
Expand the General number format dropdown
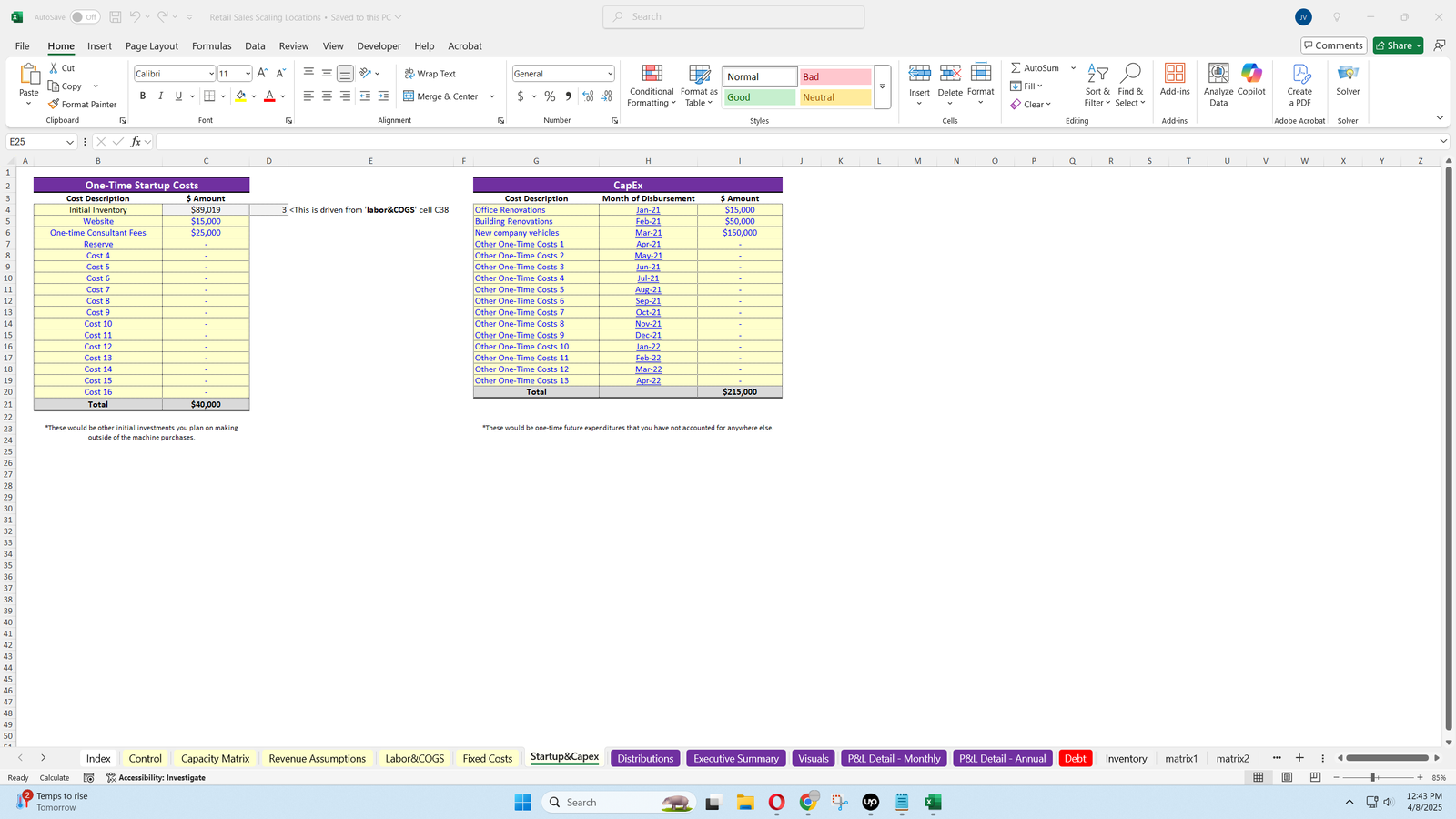click(609, 74)
